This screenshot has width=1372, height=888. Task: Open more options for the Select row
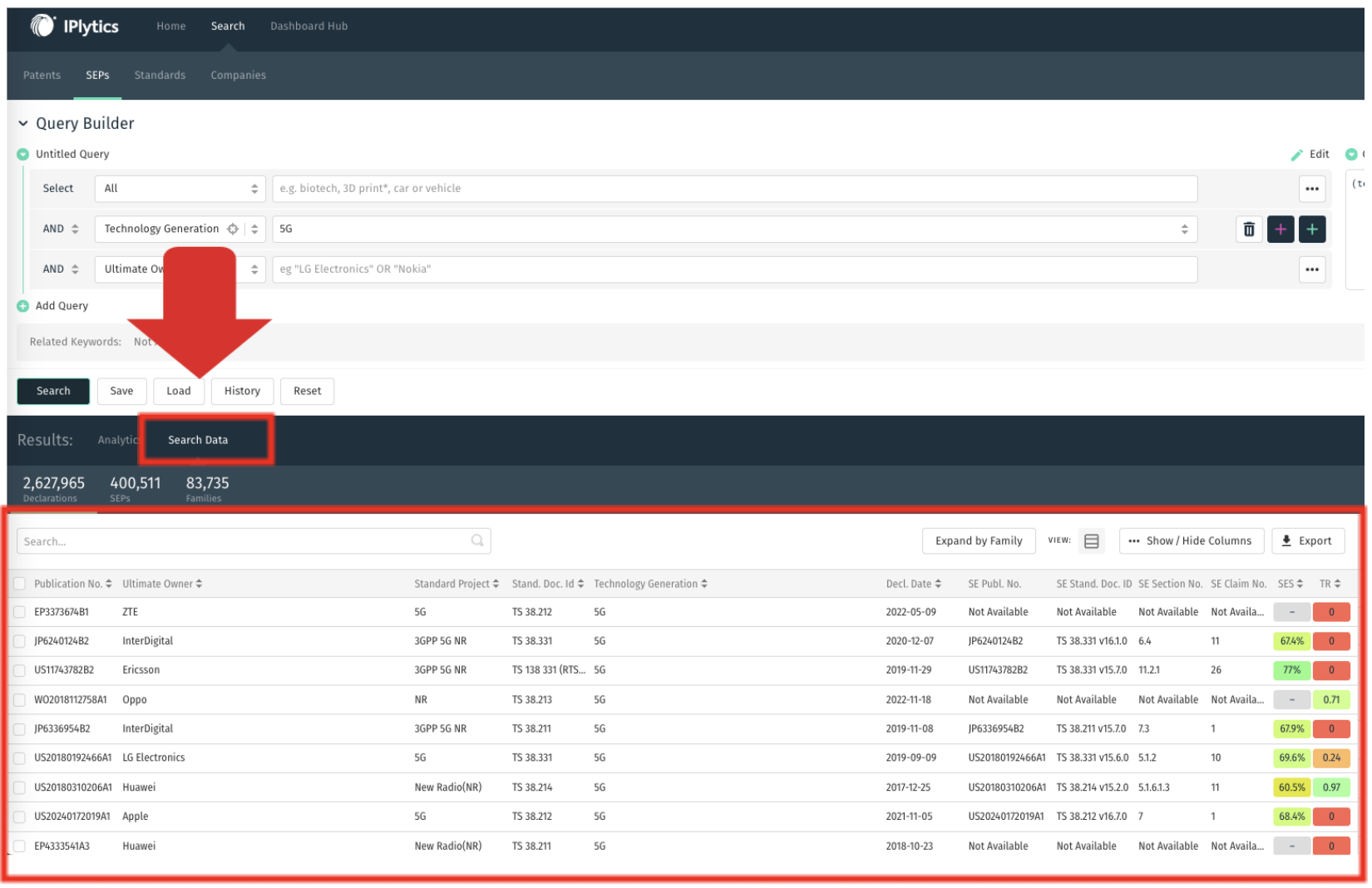pos(1311,189)
